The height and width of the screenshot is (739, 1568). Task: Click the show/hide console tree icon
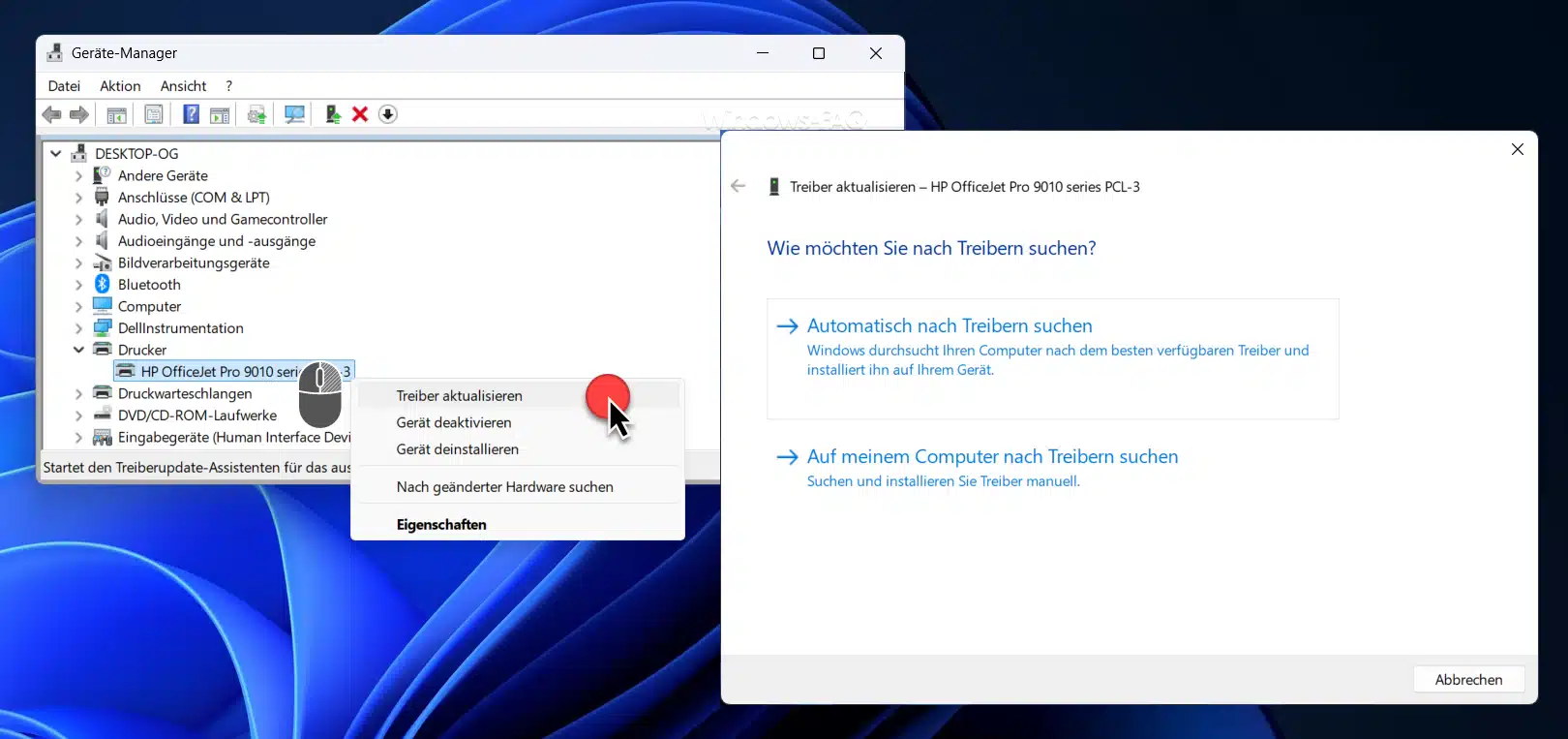(116, 114)
